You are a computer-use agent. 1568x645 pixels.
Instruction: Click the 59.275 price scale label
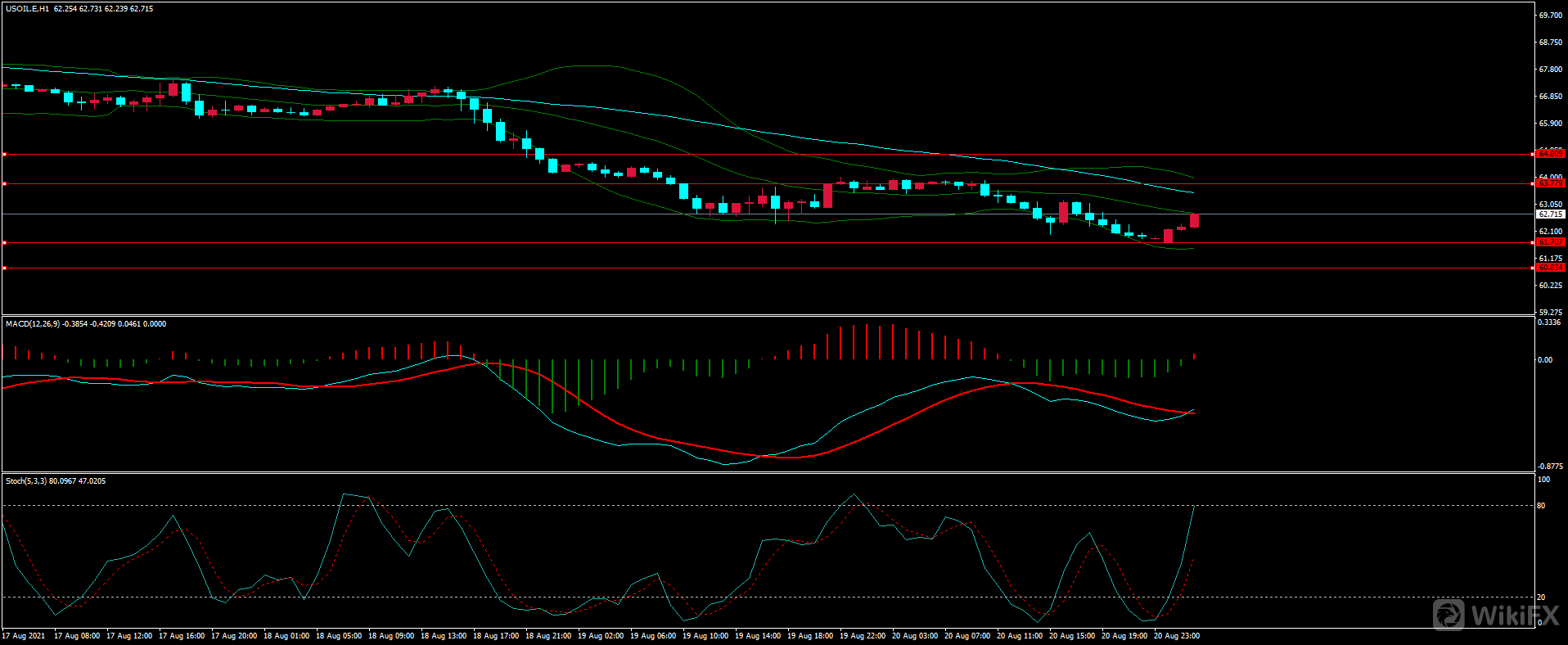pos(1550,313)
